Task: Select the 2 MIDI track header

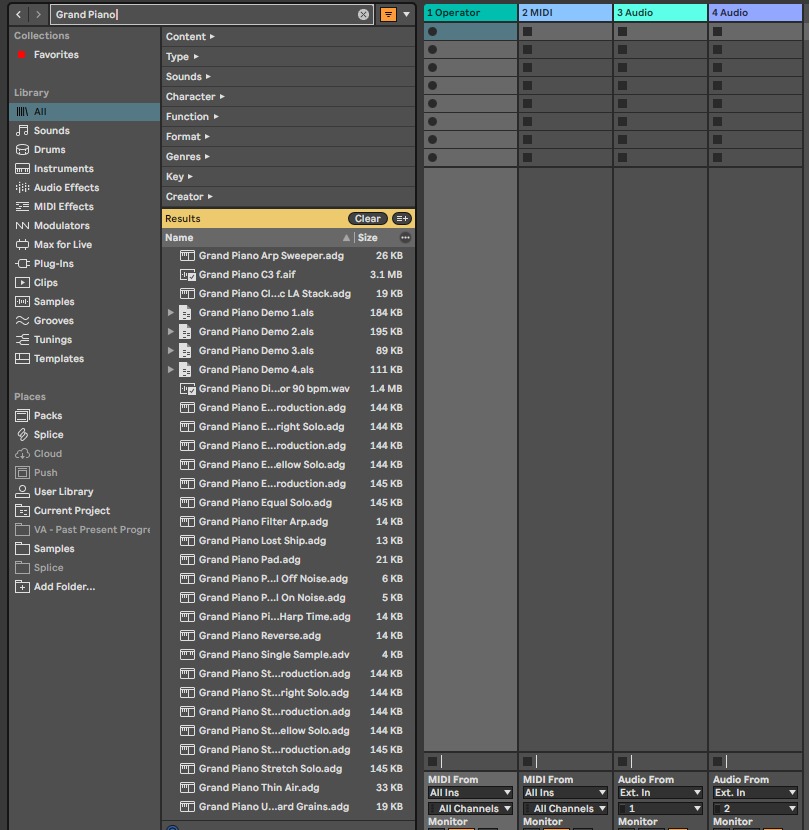Action: [565, 13]
